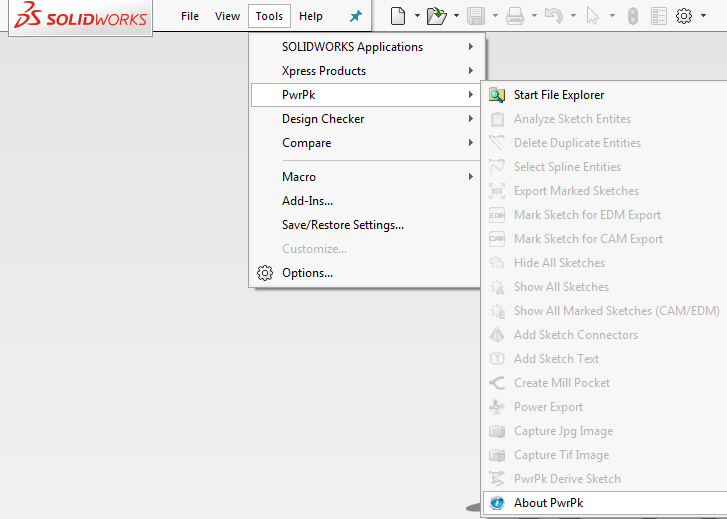Click Show All Marked Sketches (CAM/EDM) icon
The height and width of the screenshot is (519, 727).
pyautogui.click(x=497, y=311)
